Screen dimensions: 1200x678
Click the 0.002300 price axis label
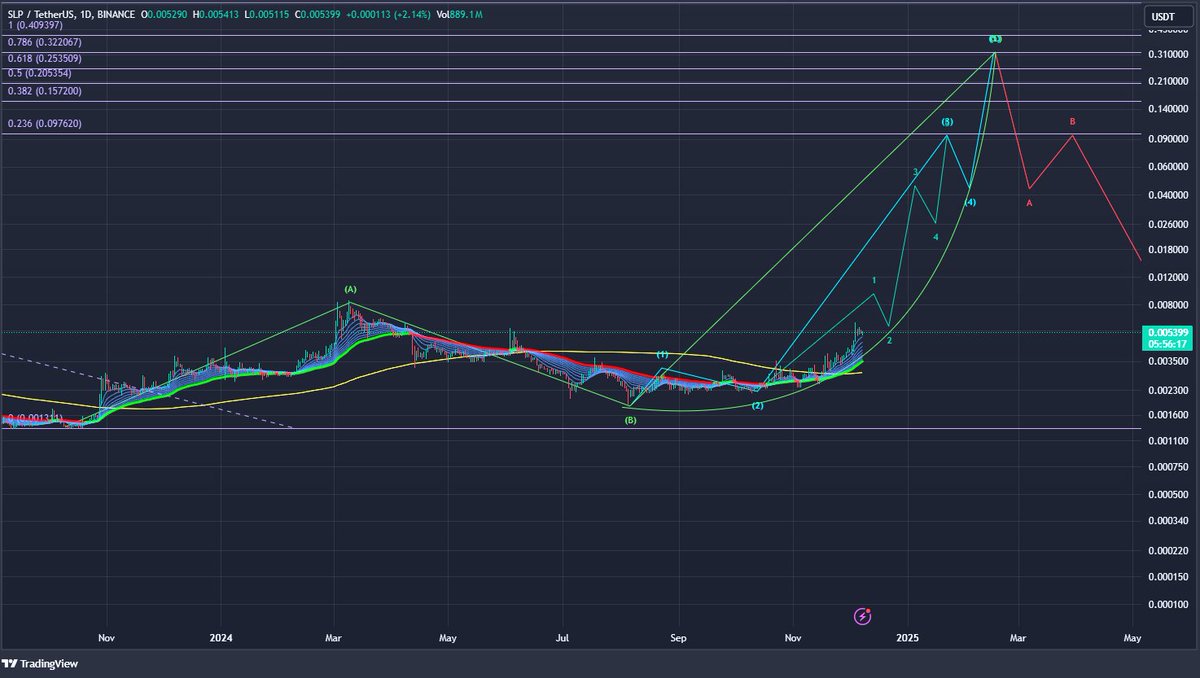[x=1167, y=389]
